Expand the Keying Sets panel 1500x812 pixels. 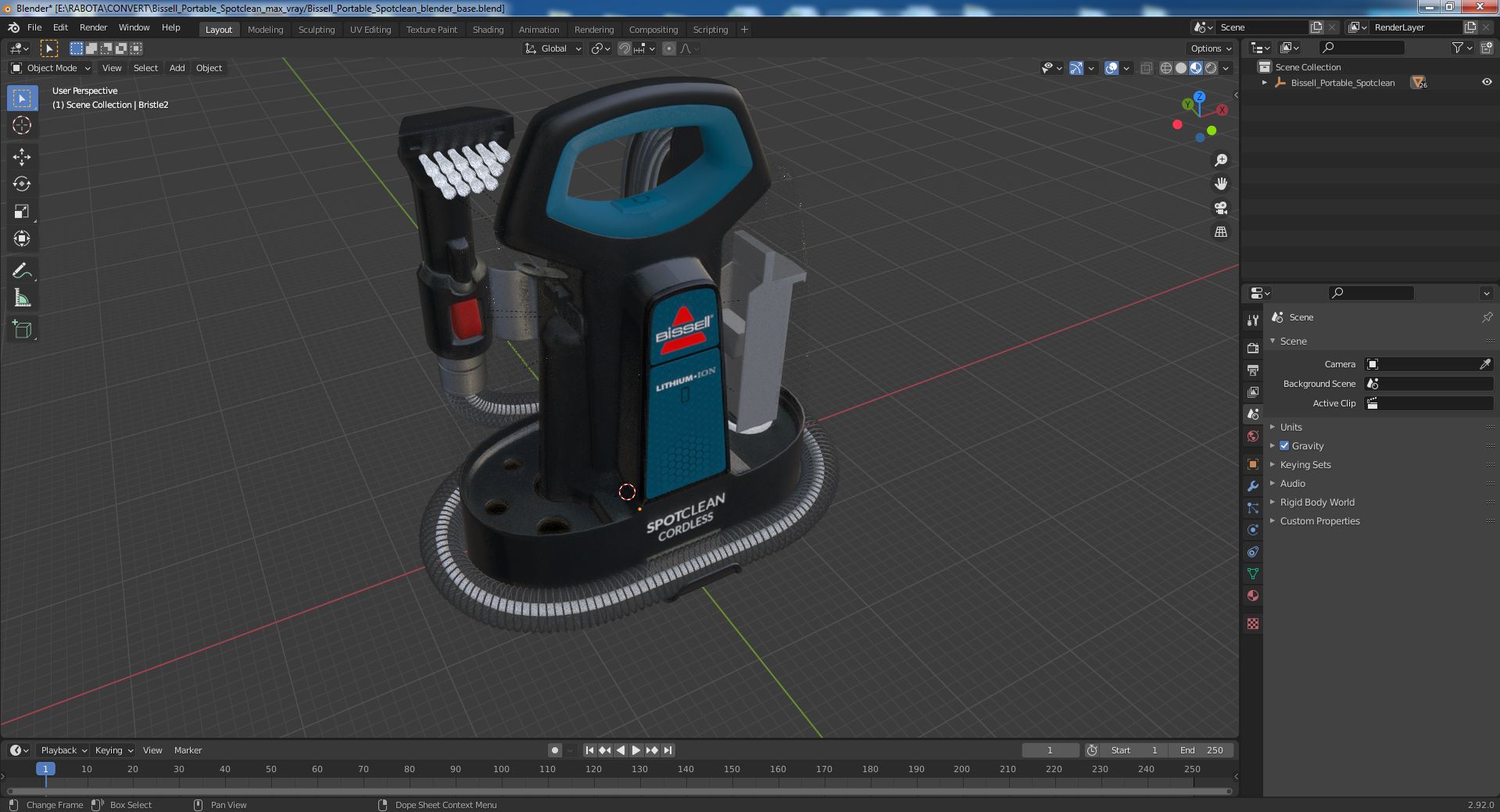click(x=1305, y=464)
